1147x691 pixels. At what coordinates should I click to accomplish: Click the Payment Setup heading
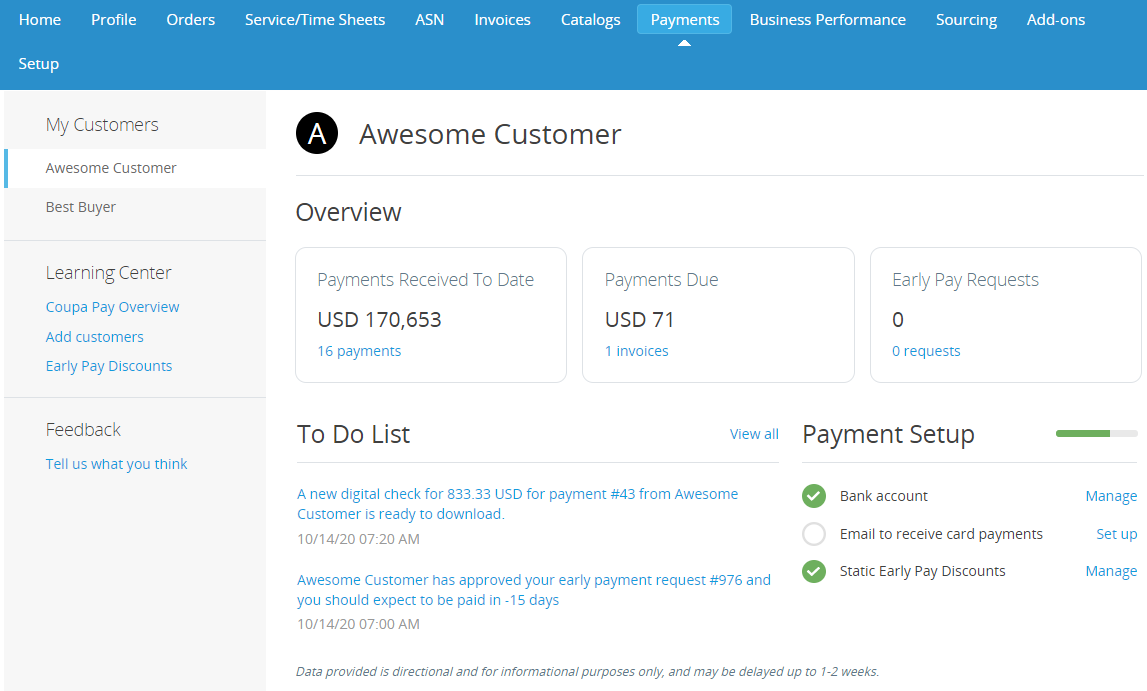pyautogui.click(x=888, y=434)
